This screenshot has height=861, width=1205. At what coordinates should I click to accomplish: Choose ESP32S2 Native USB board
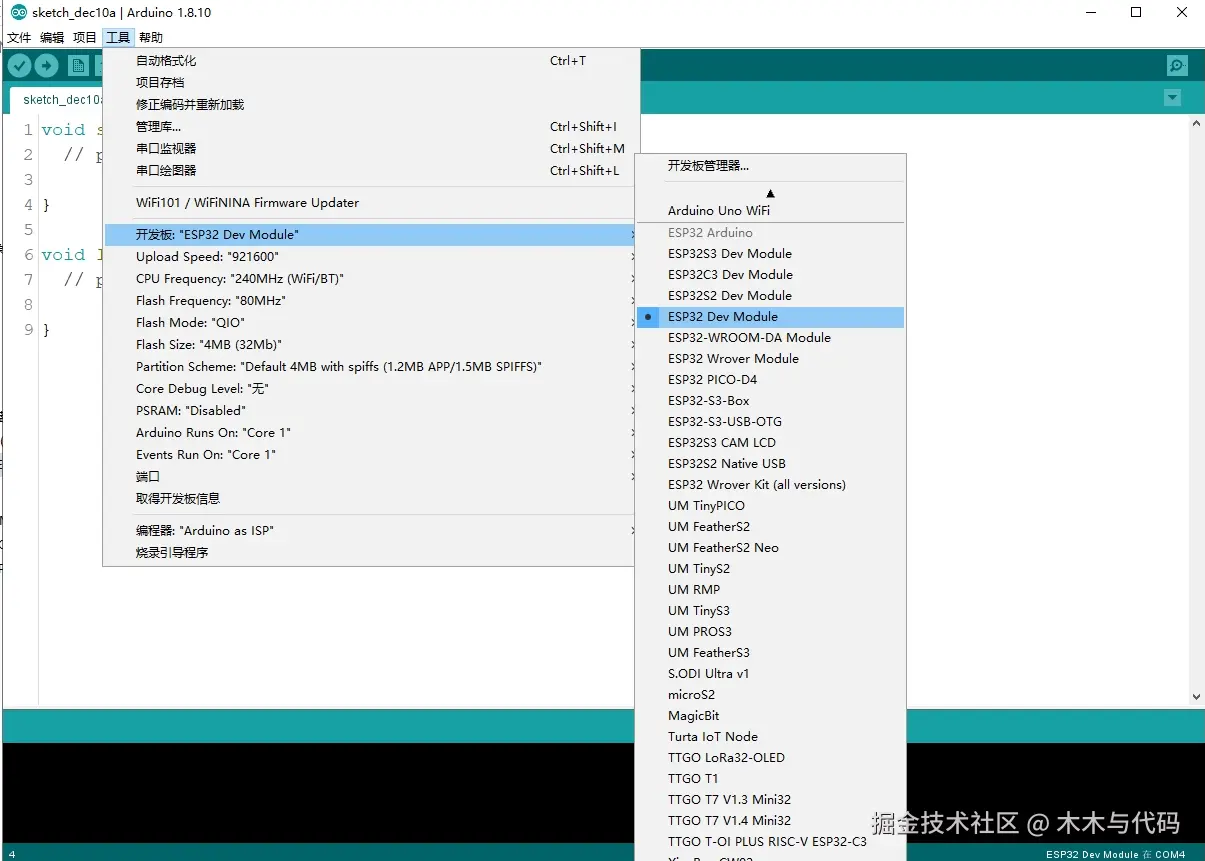pyautogui.click(x=770, y=464)
